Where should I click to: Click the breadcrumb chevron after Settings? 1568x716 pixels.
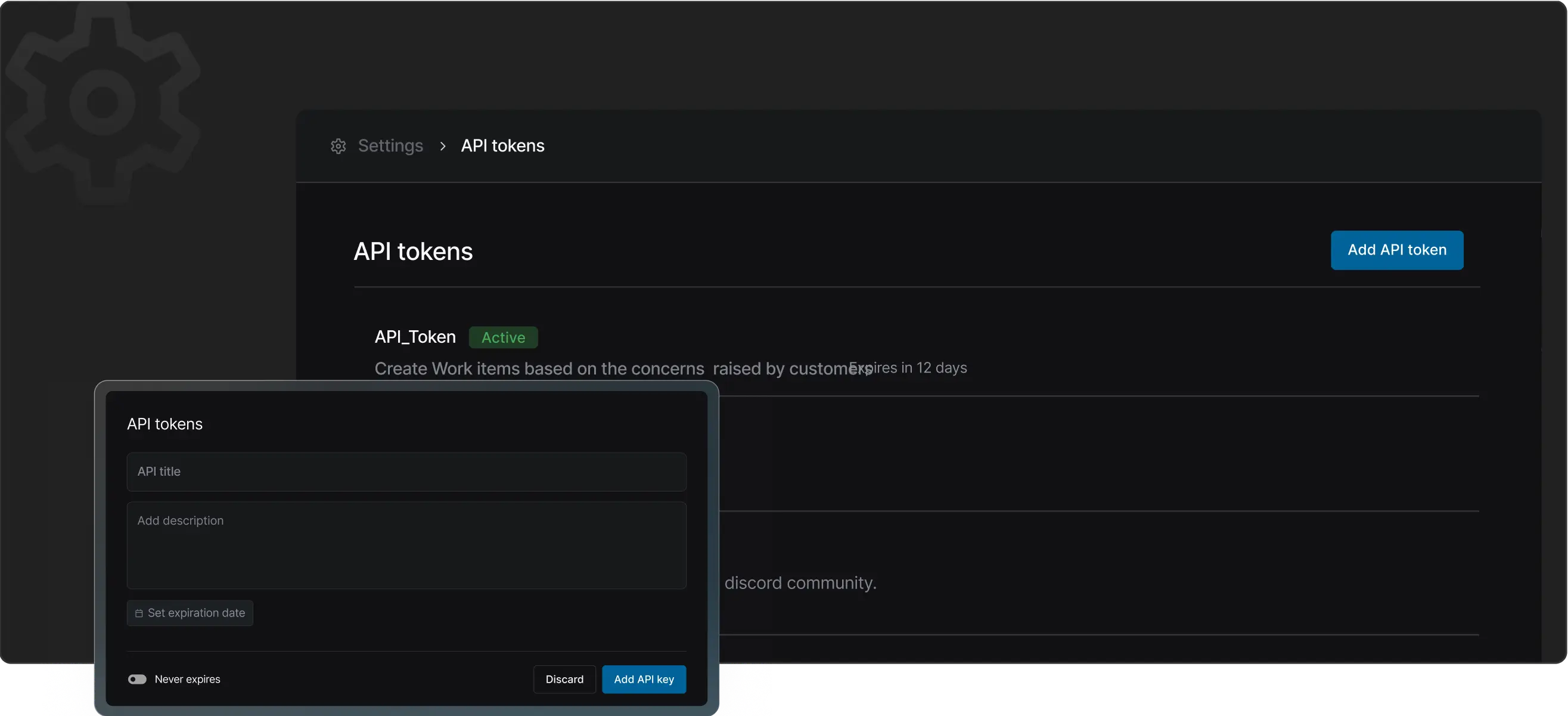tap(443, 146)
